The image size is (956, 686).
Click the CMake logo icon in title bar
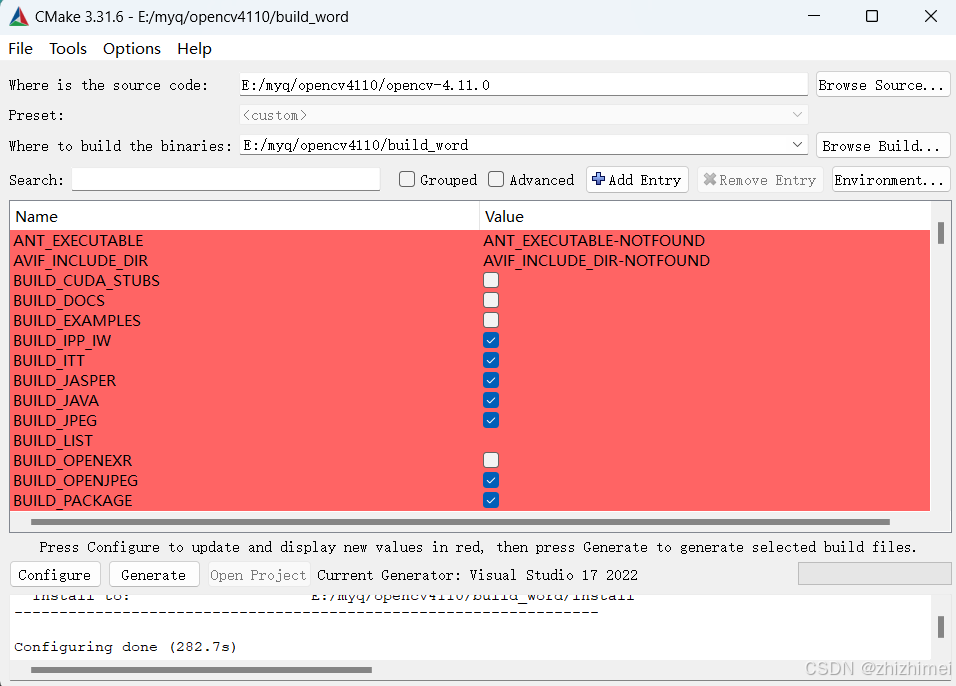tap(19, 16)
